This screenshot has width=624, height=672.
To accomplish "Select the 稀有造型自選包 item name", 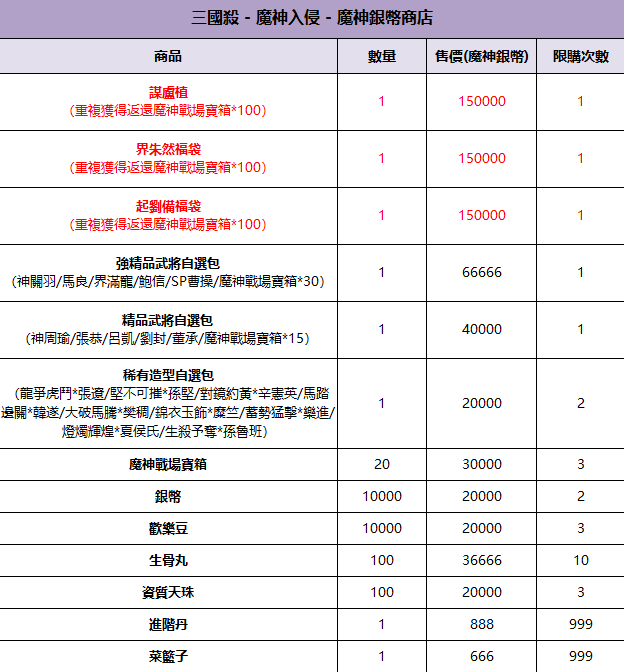I will click(x=168, y=374).
